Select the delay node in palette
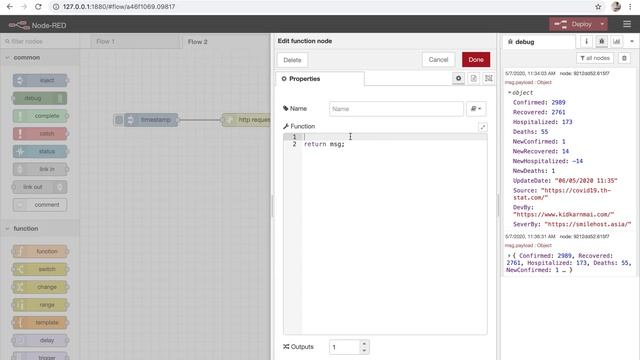Image resolution: width=640 pixels, height=360 pixels. [x=40, y=340]
